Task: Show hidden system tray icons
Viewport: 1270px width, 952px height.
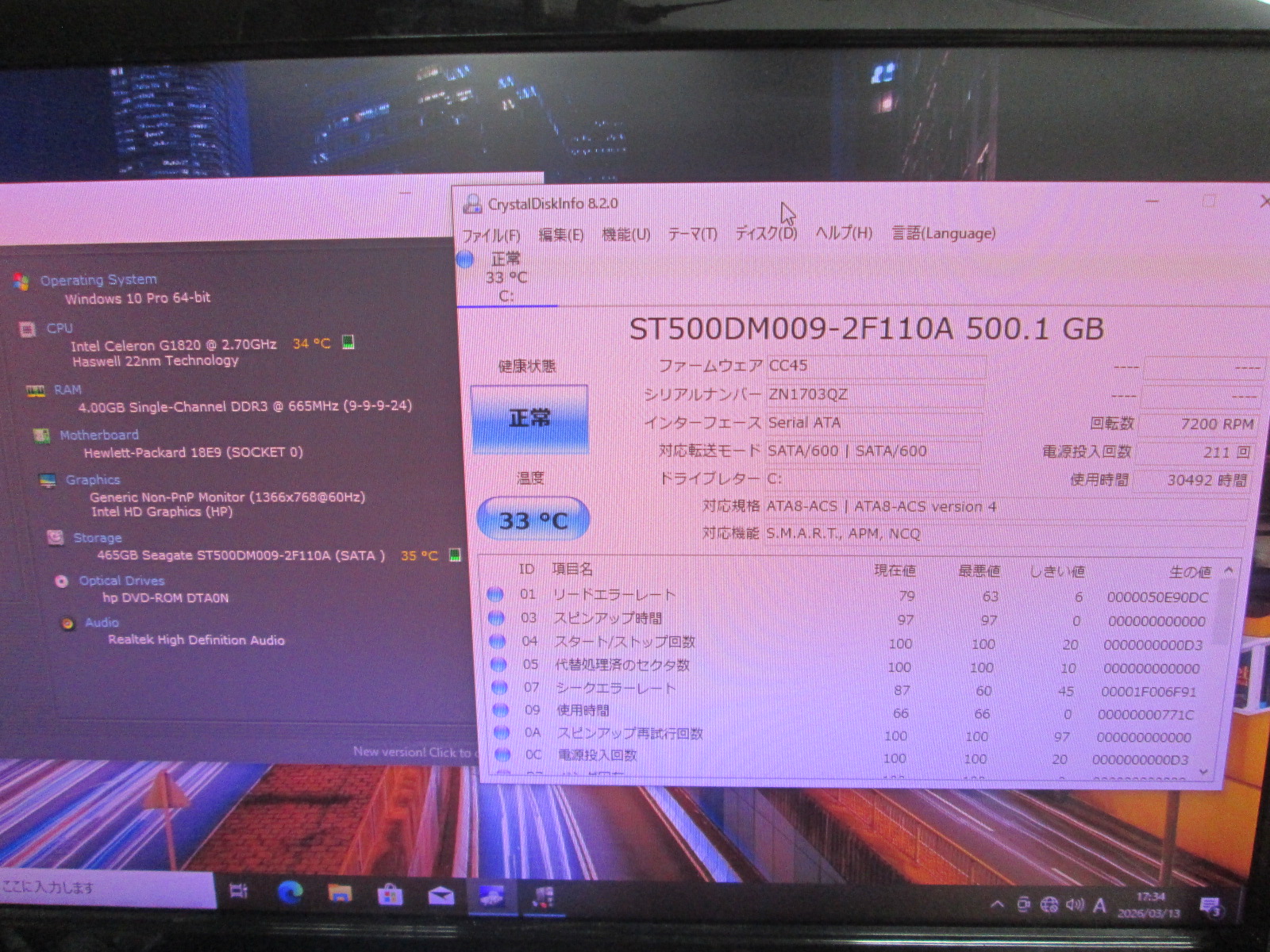Action: (x=998, y=904)
